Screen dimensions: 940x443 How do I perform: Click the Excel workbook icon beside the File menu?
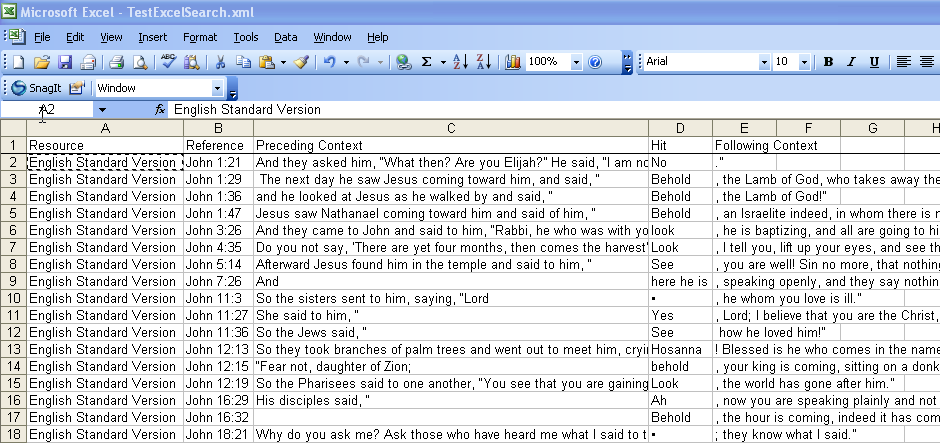click(18, 37)
